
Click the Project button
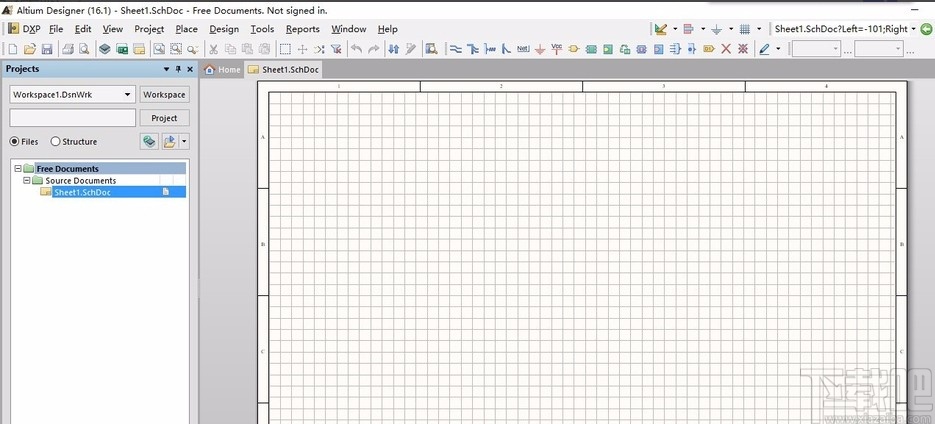pyautogui.click(x=165, y=118)
